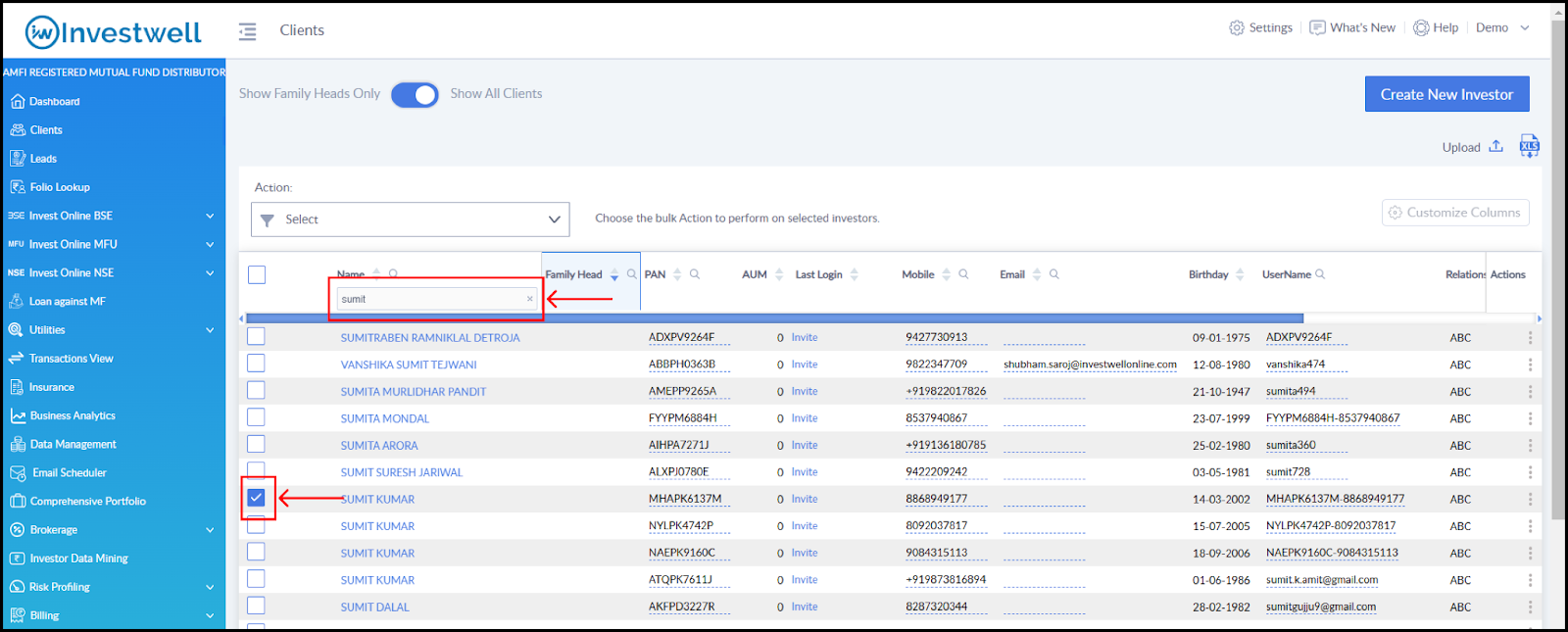Click Customize Columns button
This screenshot has width=1568, height=632.
[1455, 213]
